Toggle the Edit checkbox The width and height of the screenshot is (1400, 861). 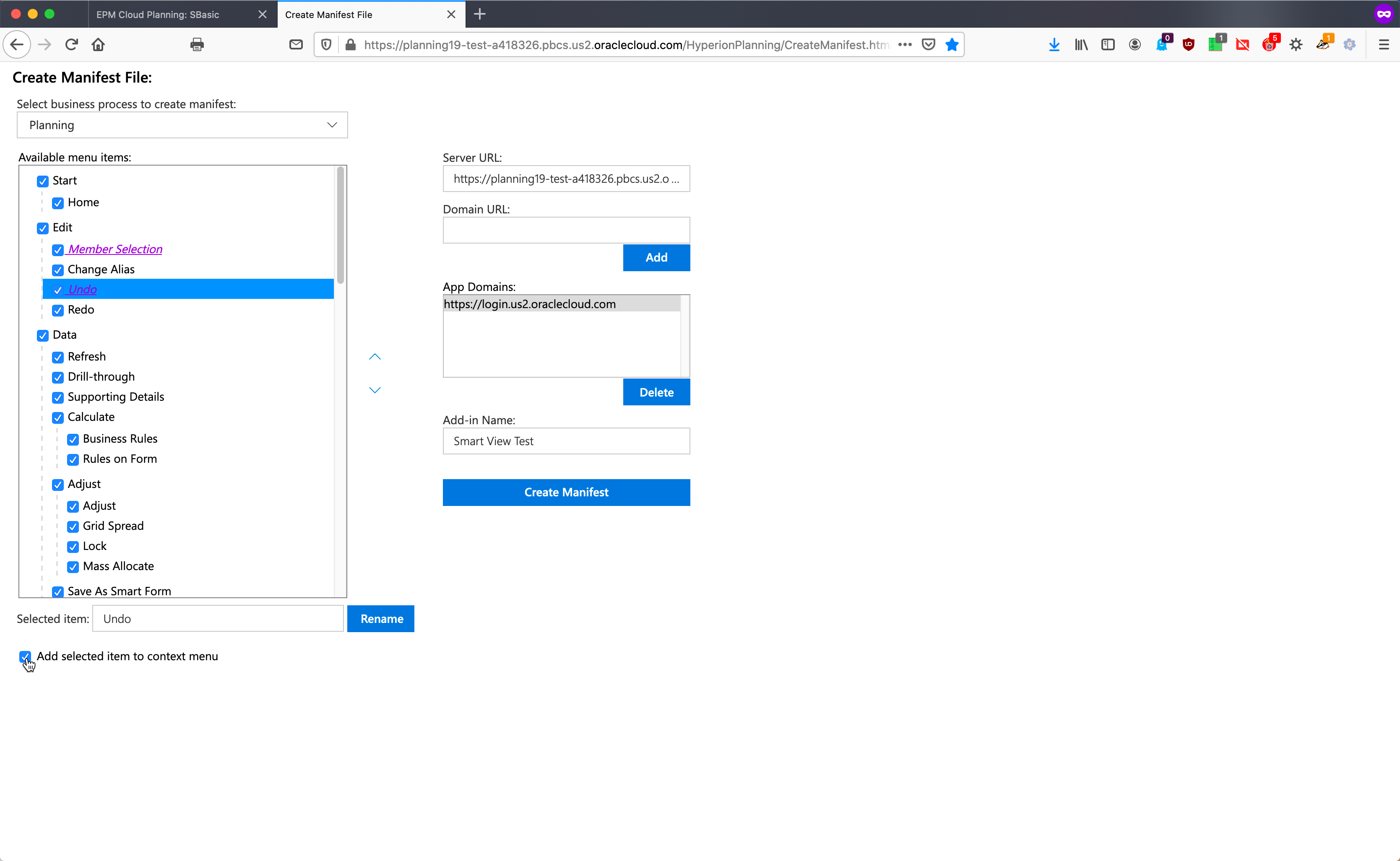(43, 228)
